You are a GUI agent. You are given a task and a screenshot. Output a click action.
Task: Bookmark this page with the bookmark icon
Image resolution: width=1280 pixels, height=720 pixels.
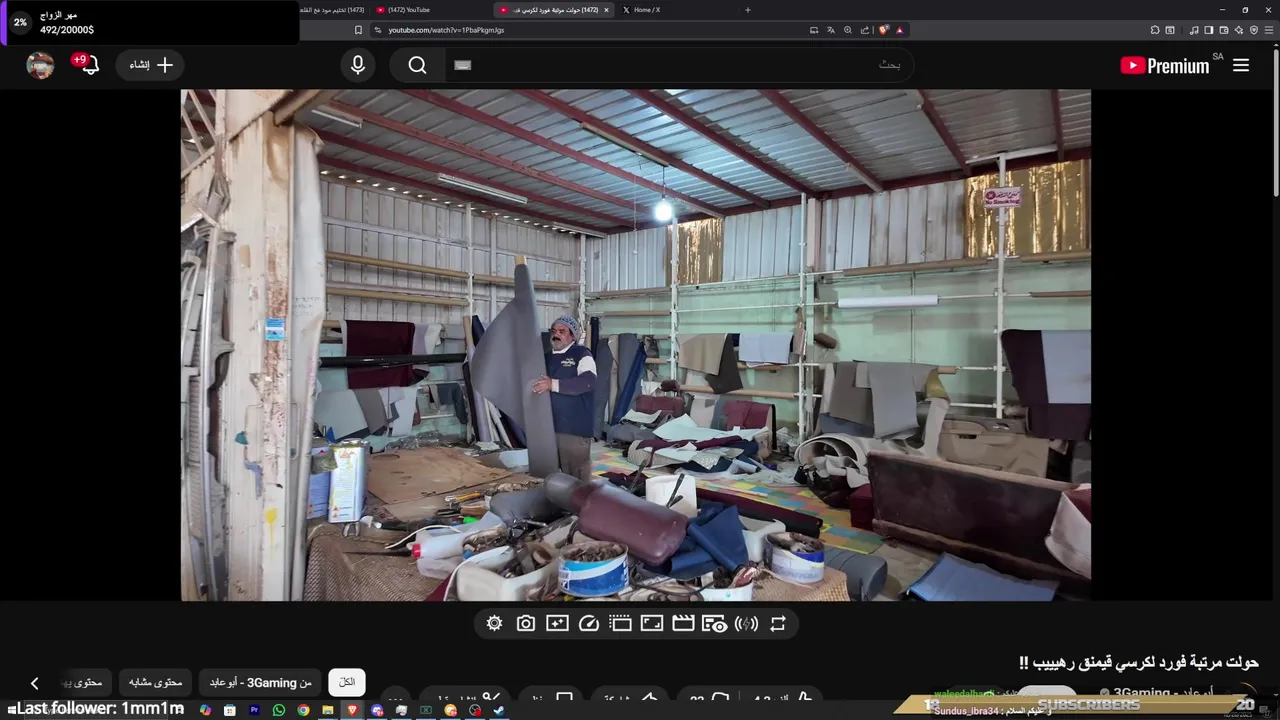[x=358, y=30]
